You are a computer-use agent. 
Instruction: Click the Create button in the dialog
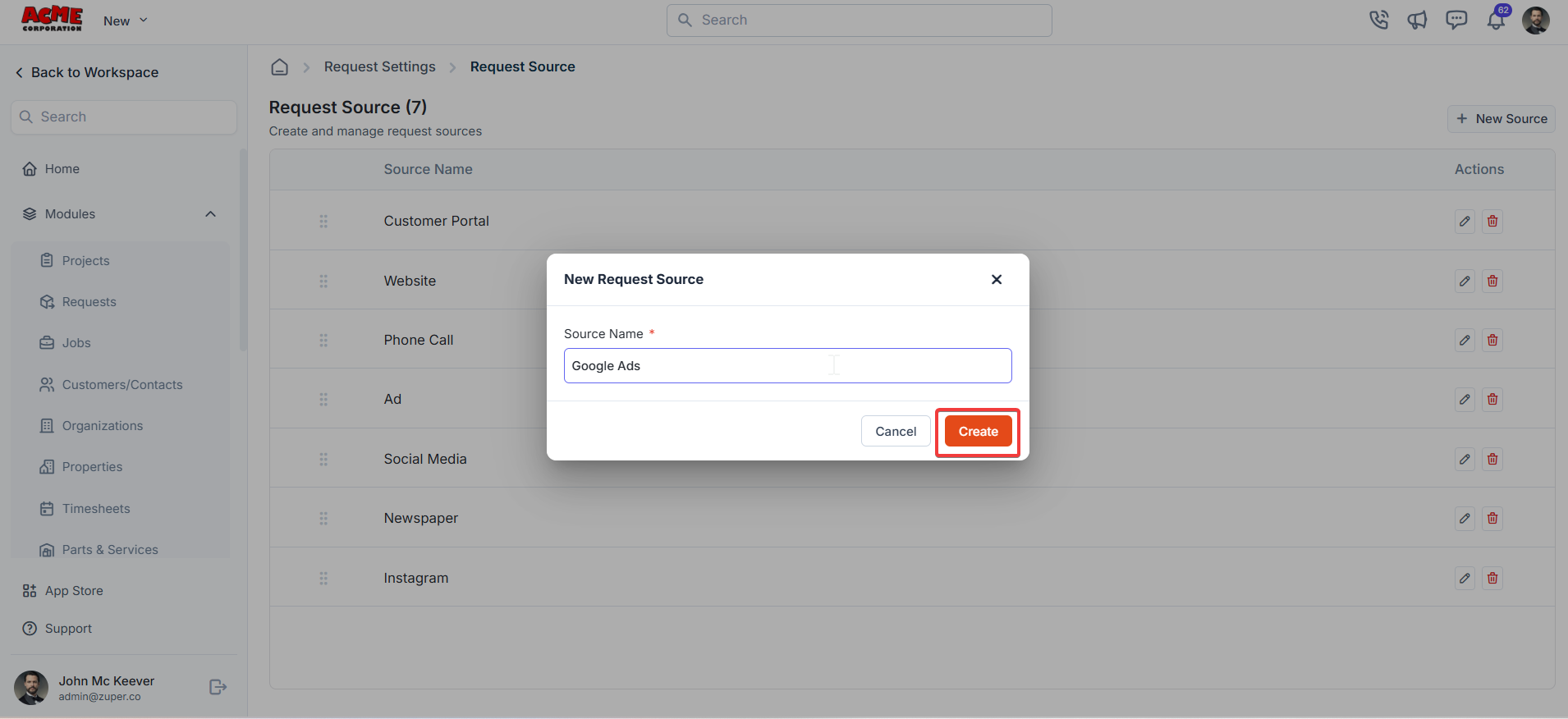978,432
